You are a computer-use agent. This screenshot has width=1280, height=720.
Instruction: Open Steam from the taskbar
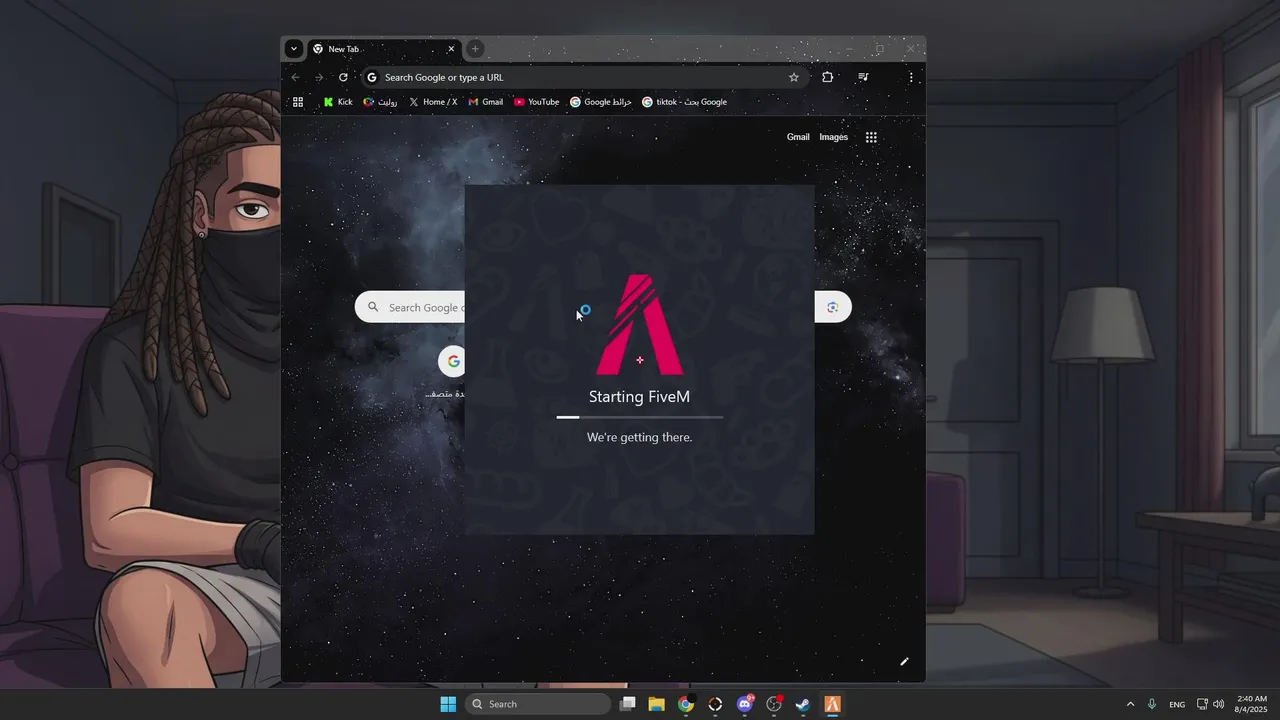tap(803, 704)
